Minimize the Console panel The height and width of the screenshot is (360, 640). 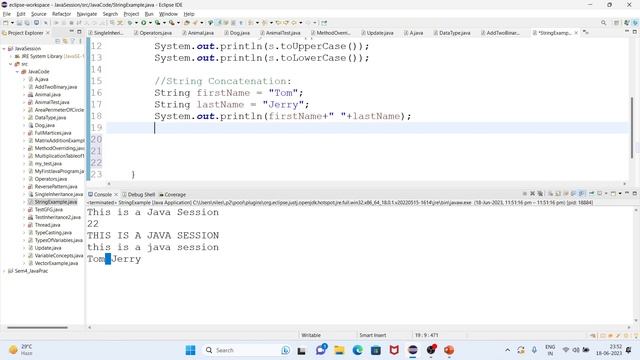click(627, 193)
